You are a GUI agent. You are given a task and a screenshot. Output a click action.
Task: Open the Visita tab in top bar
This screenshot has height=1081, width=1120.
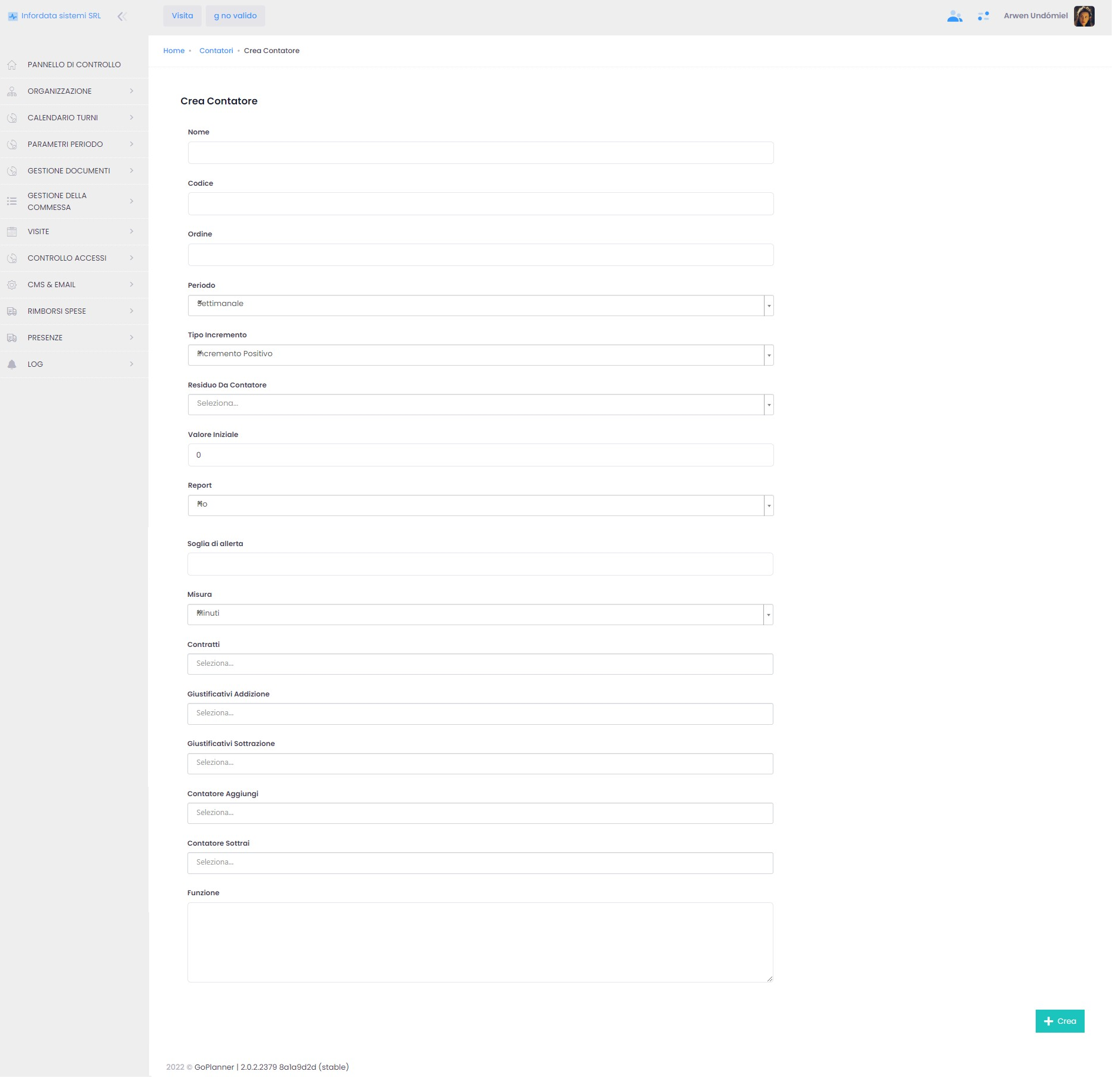(x=182, y=16)
